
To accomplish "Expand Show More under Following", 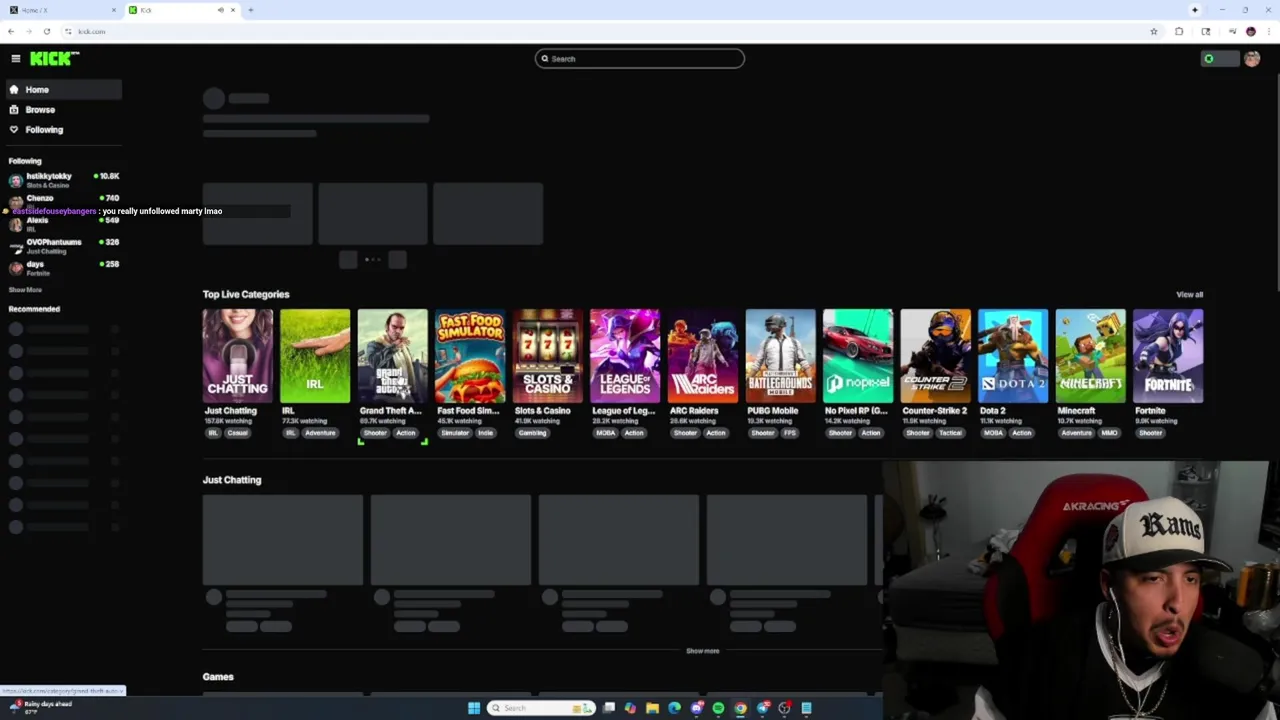I will pyautogui.click(x=26, y=290).
